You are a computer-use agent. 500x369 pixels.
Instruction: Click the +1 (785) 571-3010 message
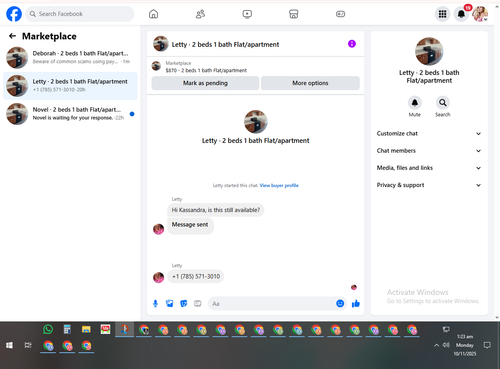tap(196, 276)
